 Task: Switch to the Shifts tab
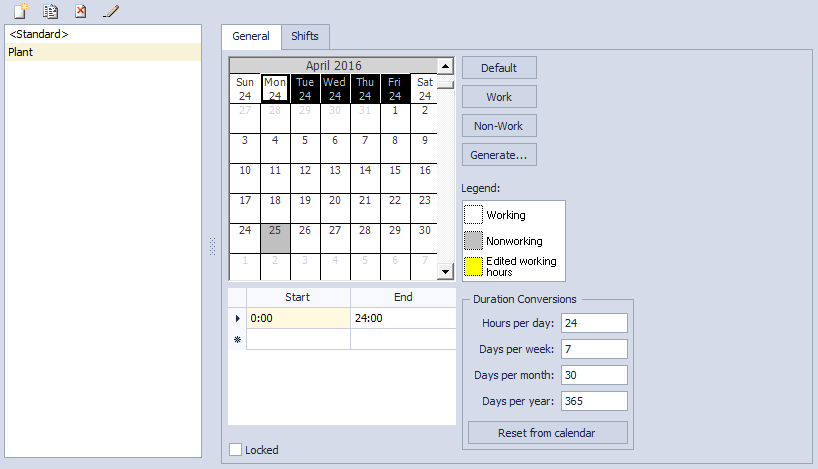[305, 37]
